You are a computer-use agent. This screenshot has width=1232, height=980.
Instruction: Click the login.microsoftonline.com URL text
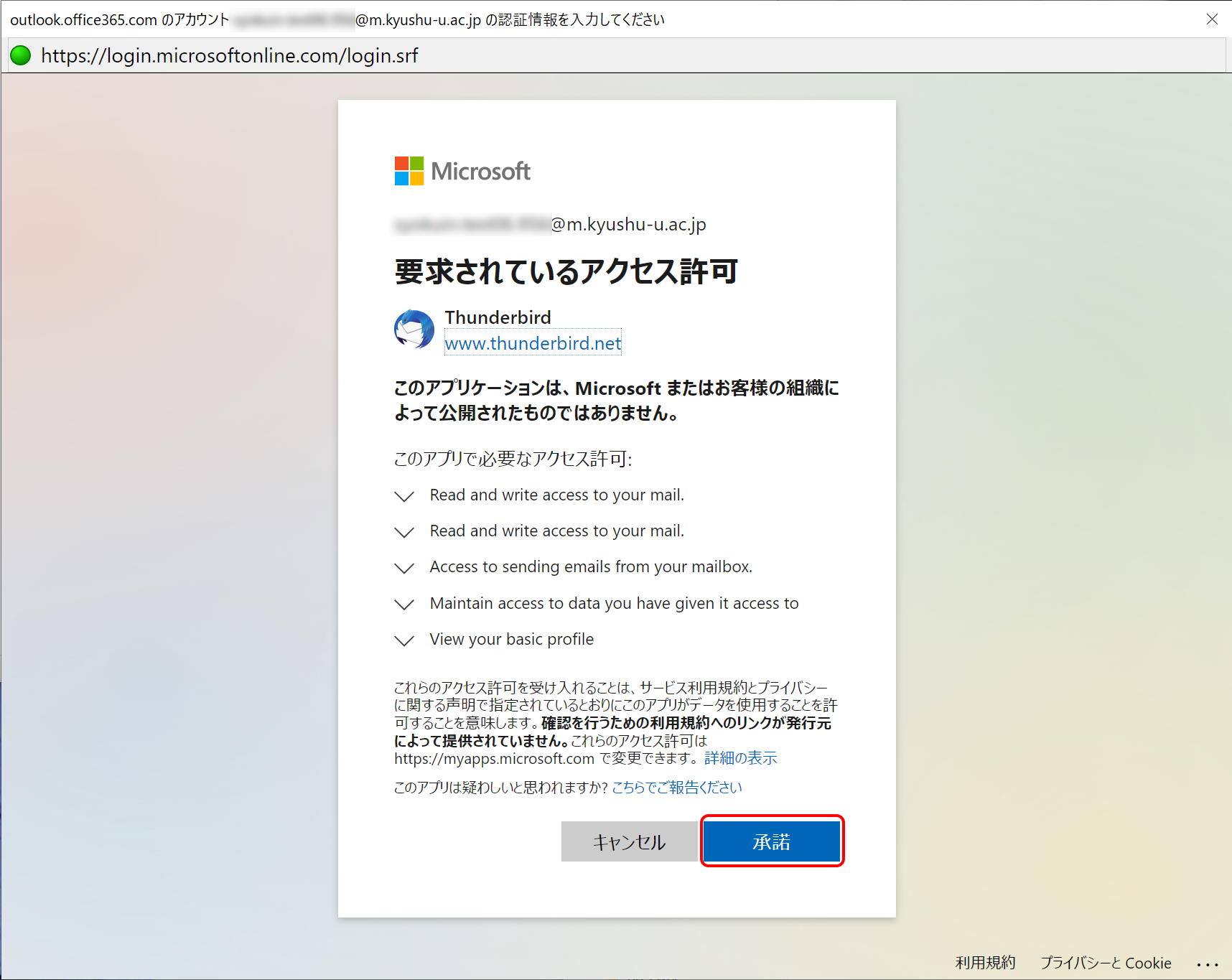click(230, 55)
